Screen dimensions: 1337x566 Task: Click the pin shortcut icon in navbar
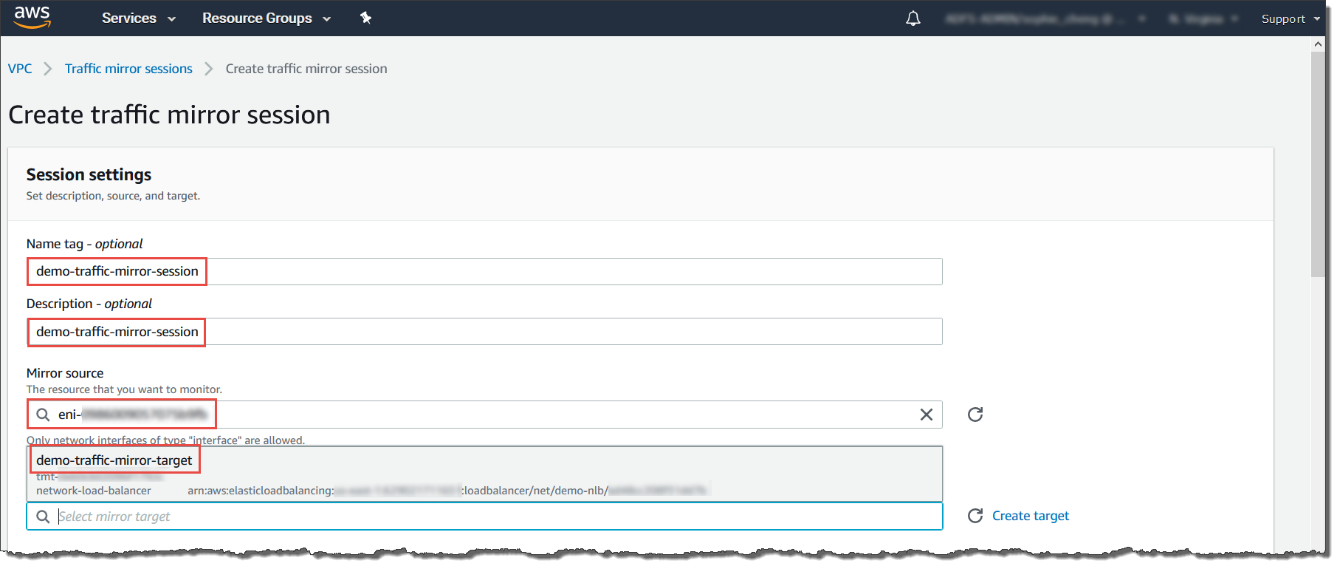pos(366,18)
